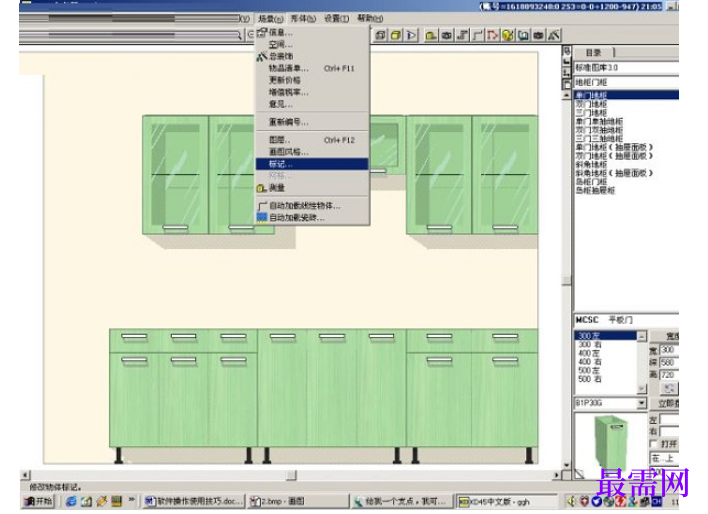
Task: Switch to the 目录 tab
Action: 593,52
